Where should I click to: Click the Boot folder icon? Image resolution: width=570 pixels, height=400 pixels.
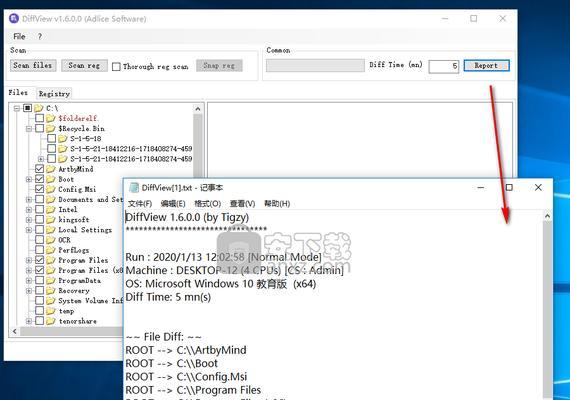(x=51, y=179)
